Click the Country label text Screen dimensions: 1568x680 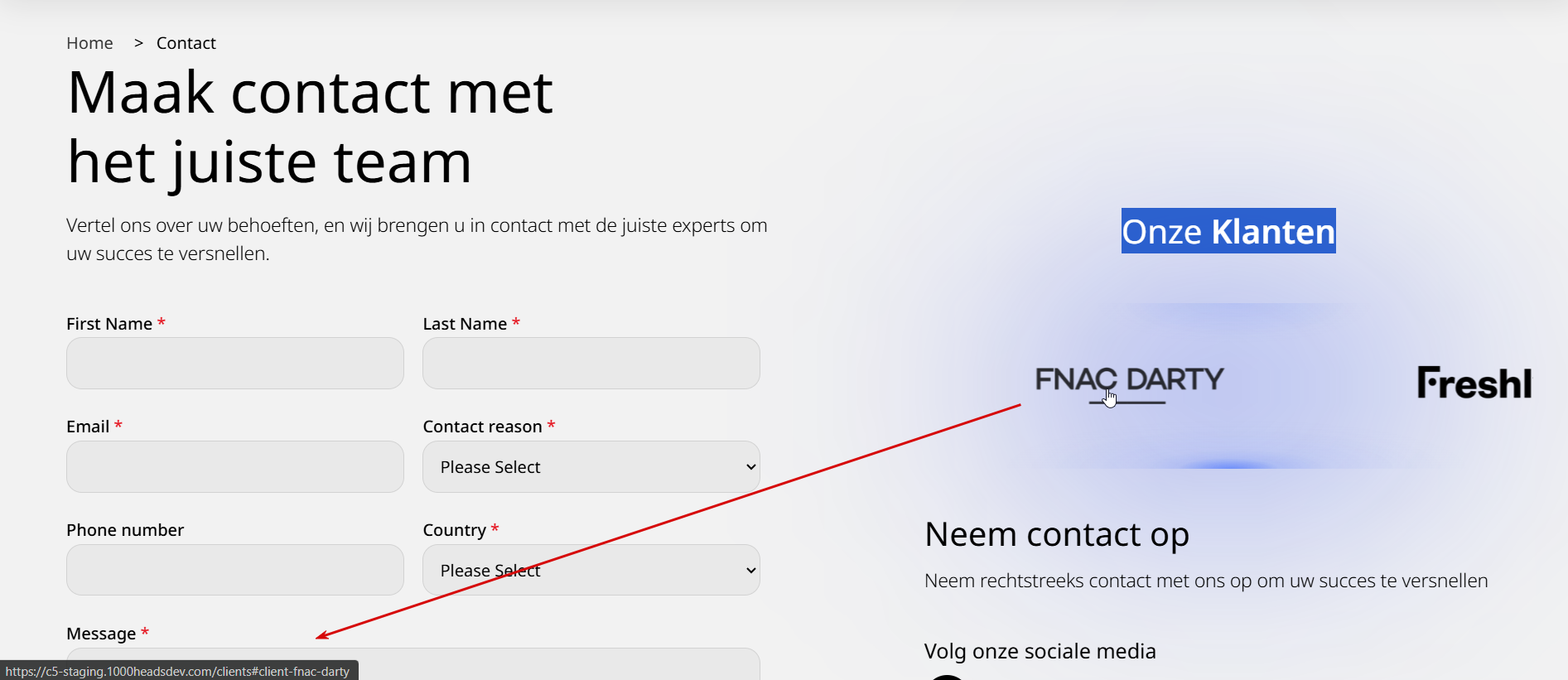454,530
